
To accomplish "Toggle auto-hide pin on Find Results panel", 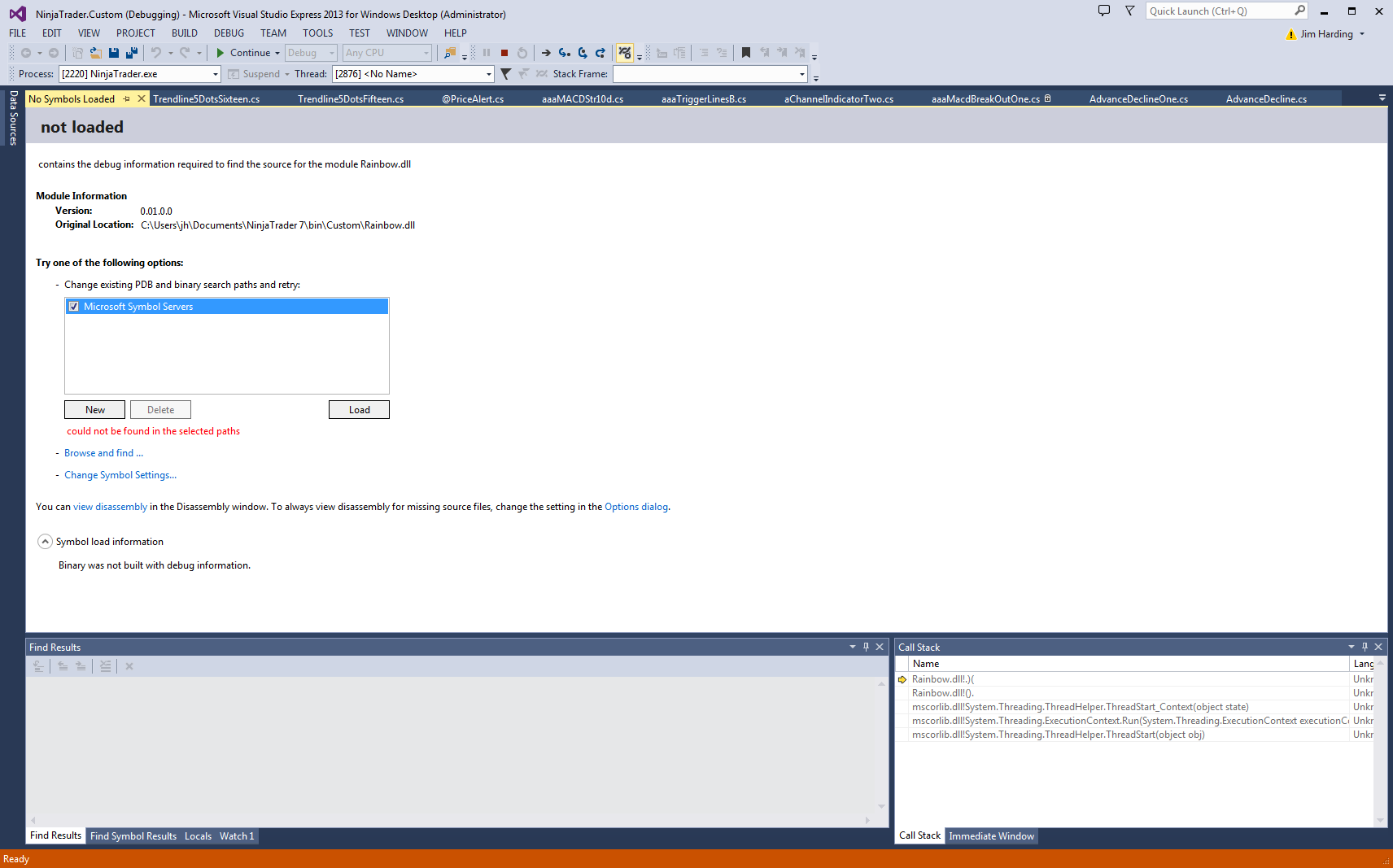I will point(867,647).
